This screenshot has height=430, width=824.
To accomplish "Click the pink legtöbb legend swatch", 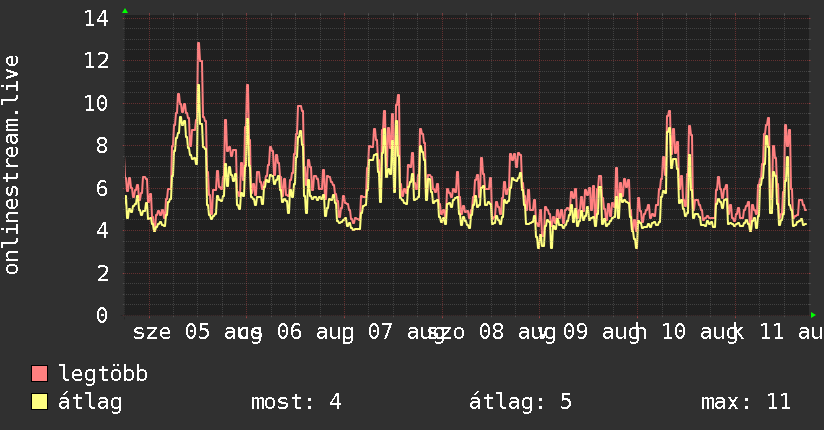I will click(x=39, y=374).
